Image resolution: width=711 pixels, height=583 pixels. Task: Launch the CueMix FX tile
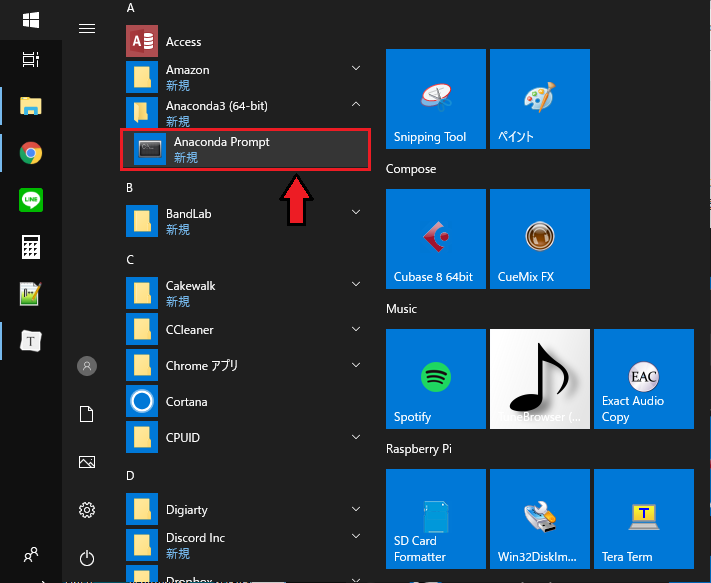point(540,239)
